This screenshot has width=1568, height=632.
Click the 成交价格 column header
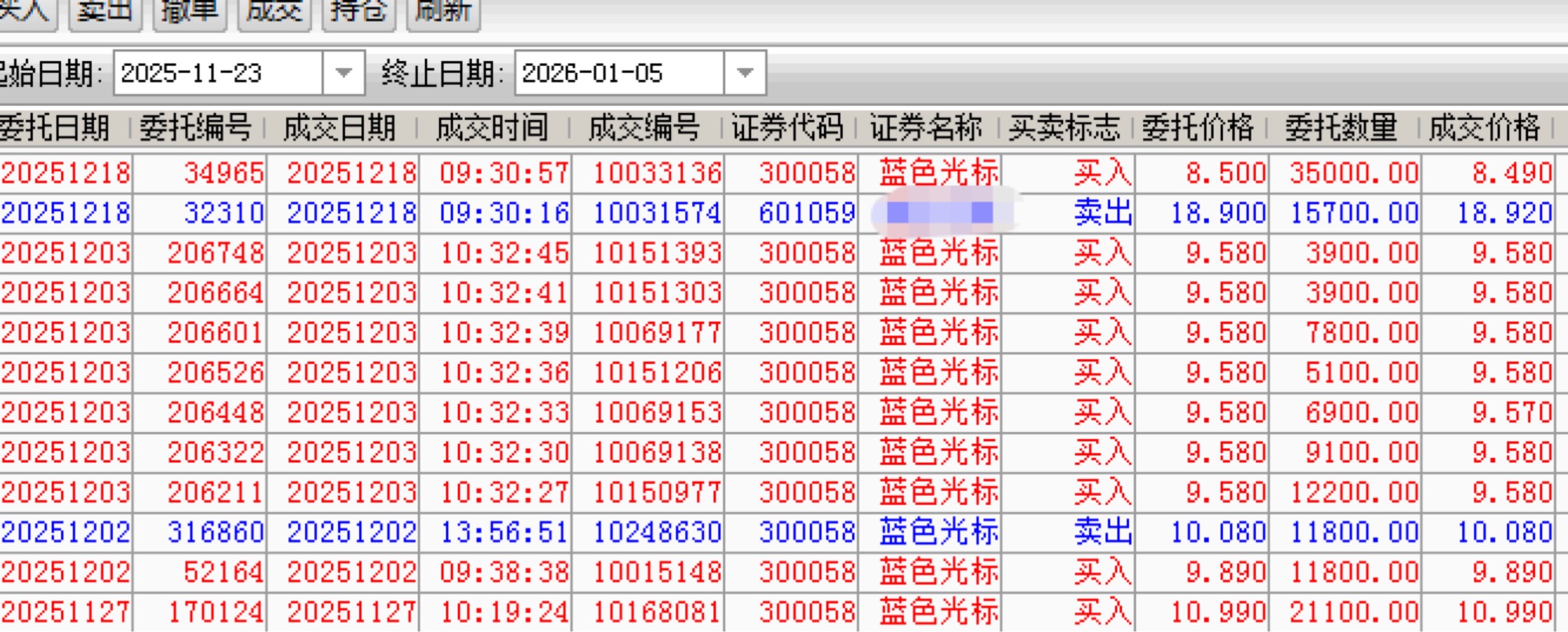pos(1484,127)
